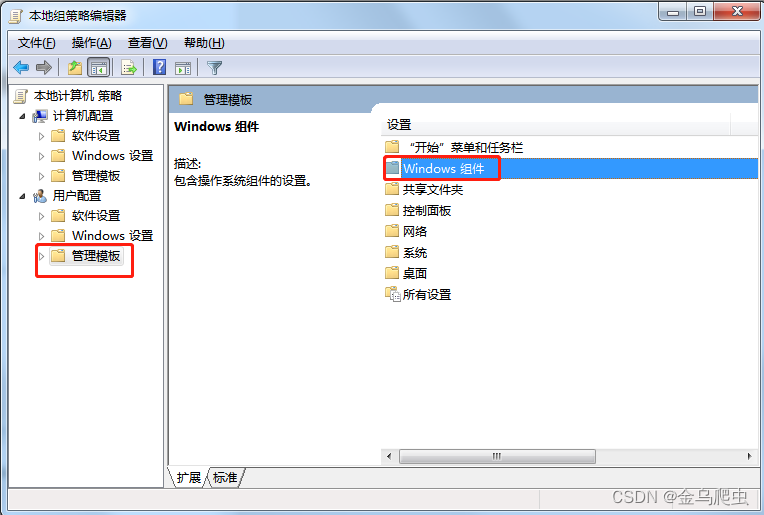
Task: Click the horizontal scrollbar right arrow
Action: point(749,456)
